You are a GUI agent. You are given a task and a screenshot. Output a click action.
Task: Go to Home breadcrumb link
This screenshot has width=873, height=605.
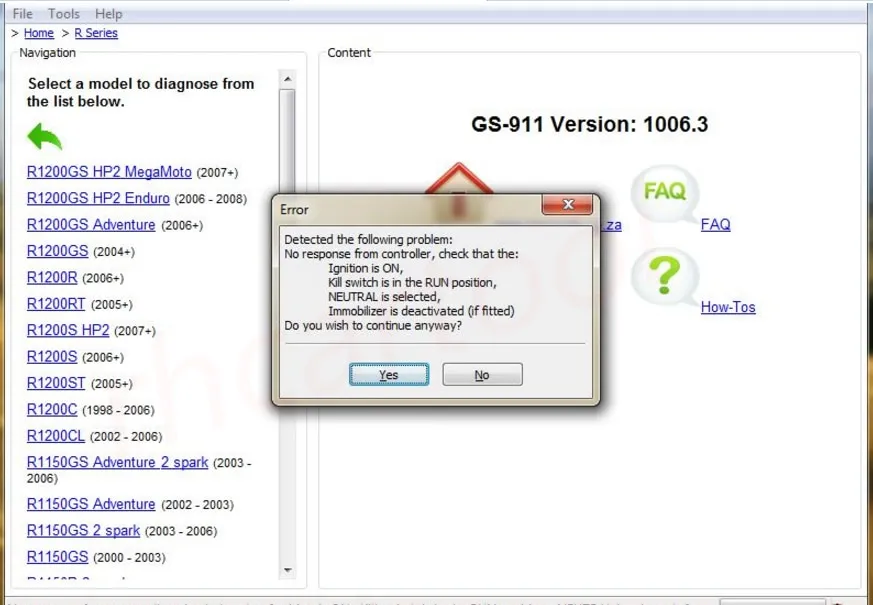[39, 33]
